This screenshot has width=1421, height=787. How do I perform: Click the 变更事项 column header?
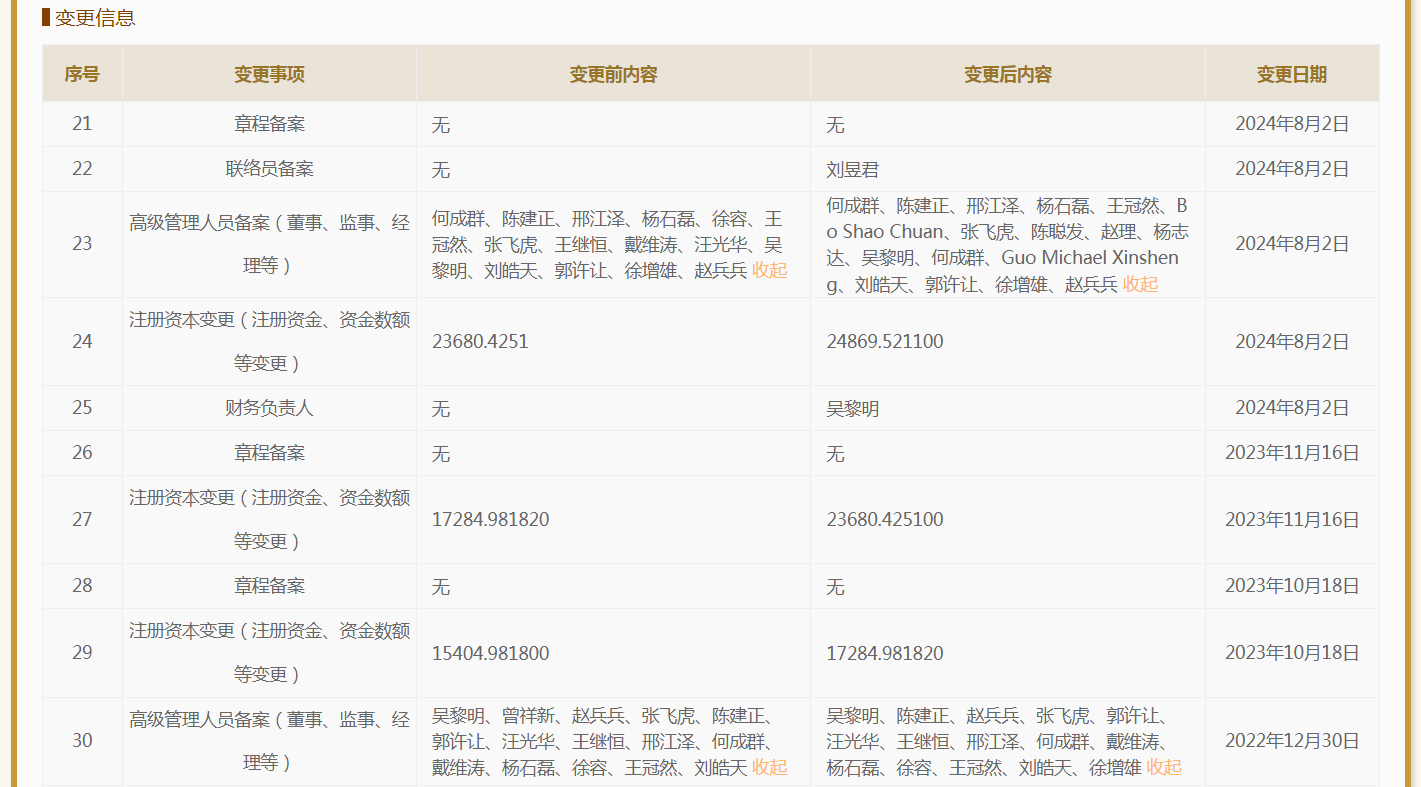(x=269, y=74)
